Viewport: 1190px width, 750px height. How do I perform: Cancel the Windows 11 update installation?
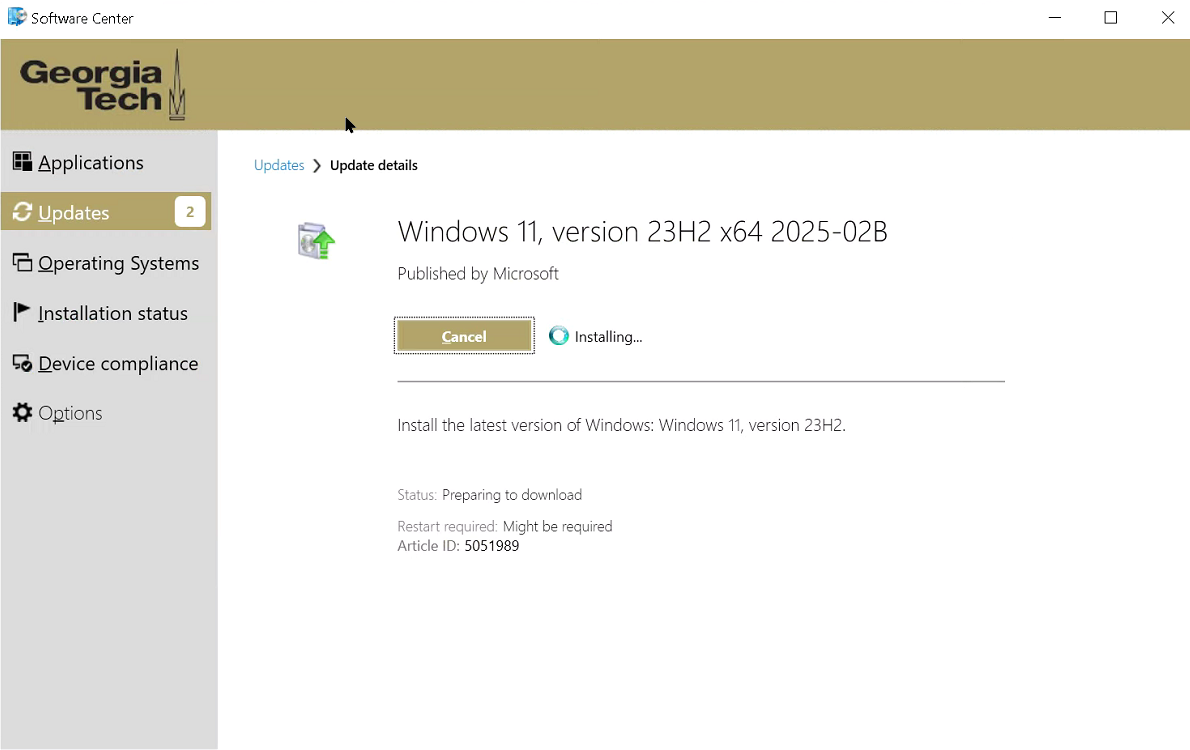(x=464, y=336)
